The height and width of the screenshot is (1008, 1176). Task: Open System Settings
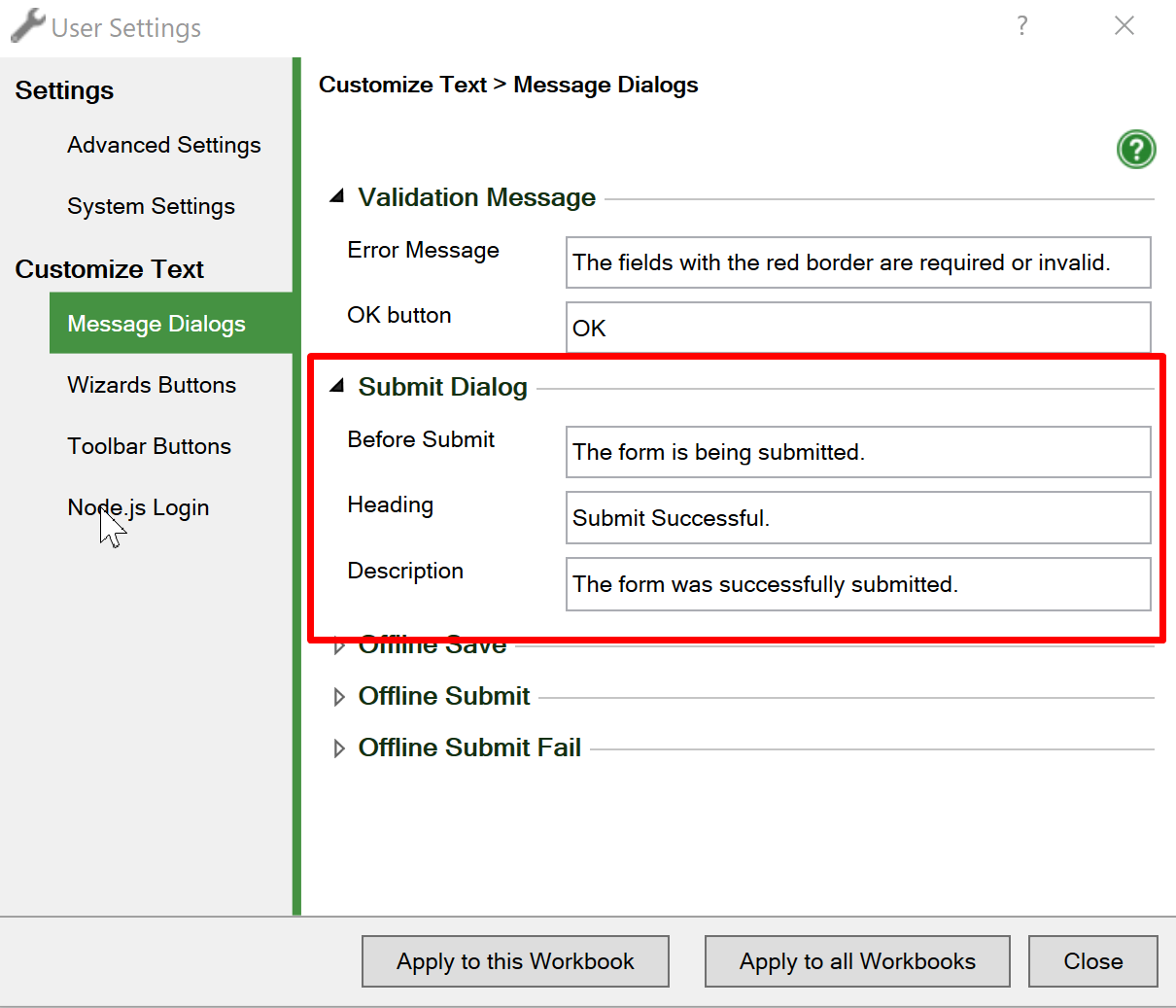[x=151, y=205]
